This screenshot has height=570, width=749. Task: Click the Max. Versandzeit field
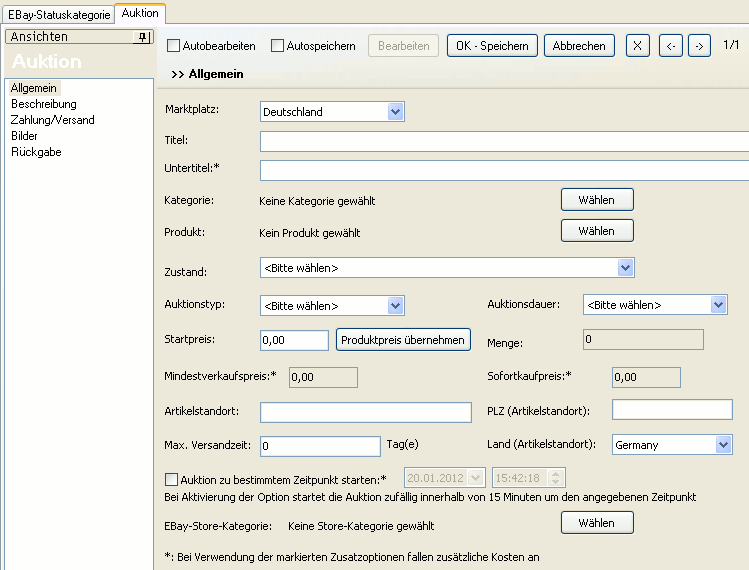[x=321, y=446]
